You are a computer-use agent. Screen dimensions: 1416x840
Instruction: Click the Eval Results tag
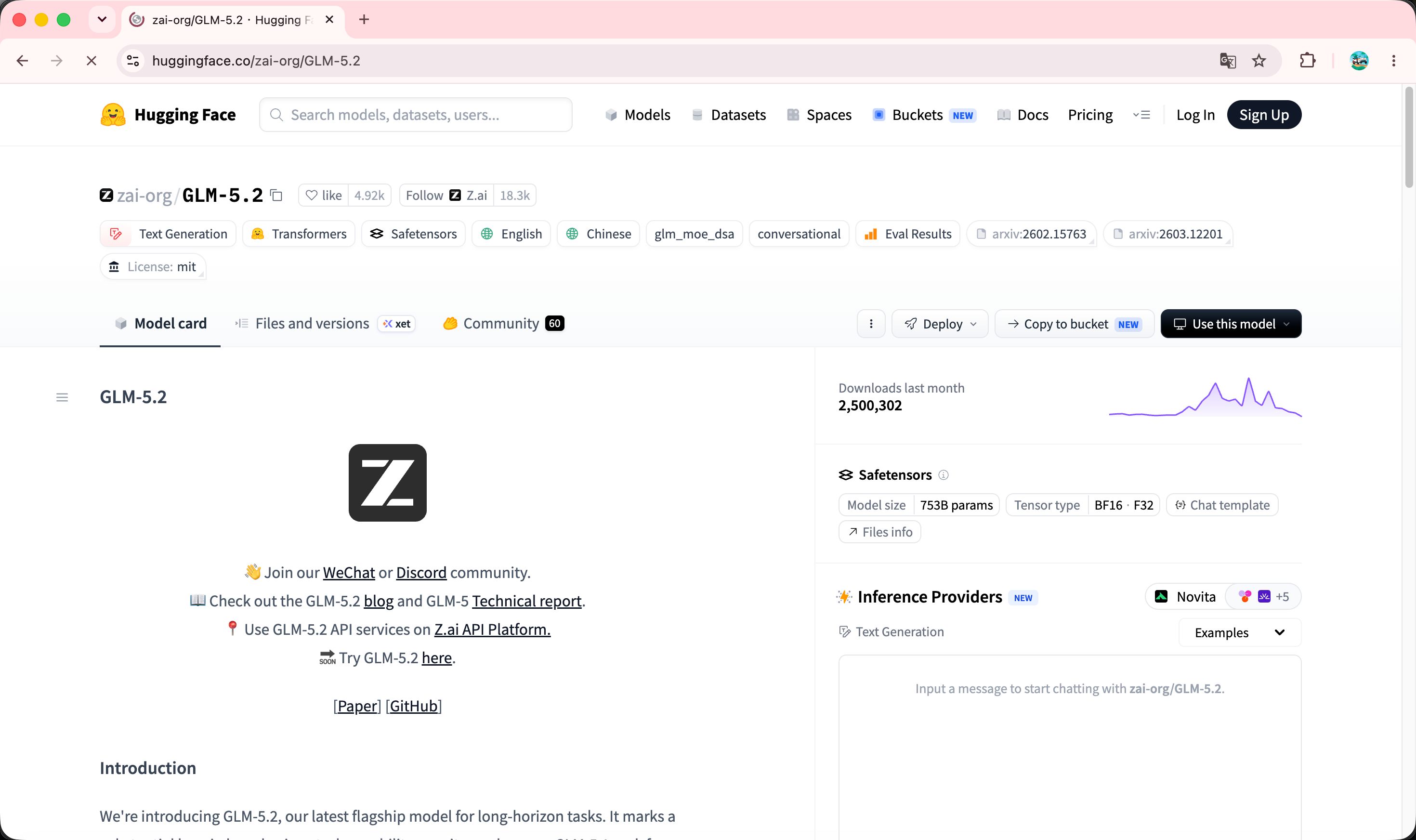[908, 234]
